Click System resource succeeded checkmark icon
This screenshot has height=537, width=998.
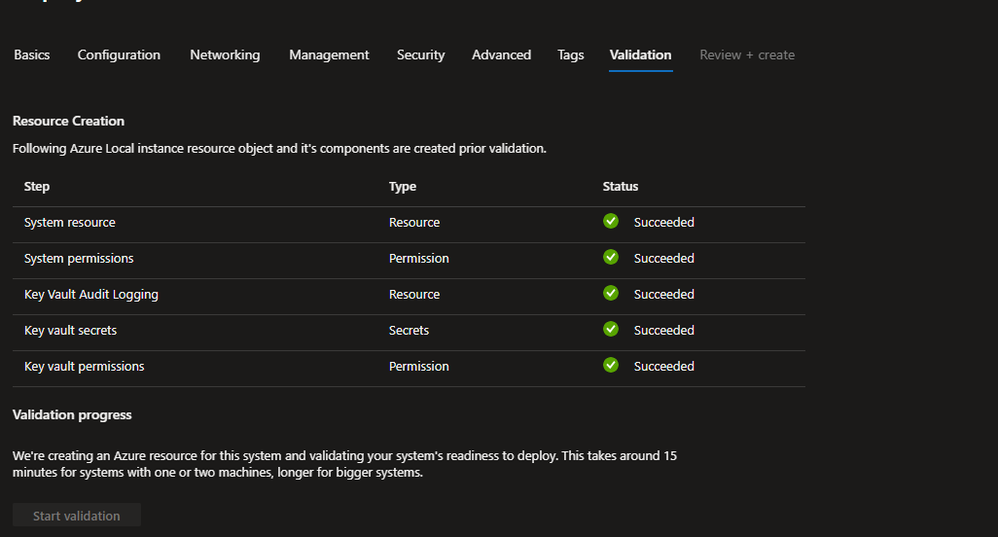coord(611,221)
